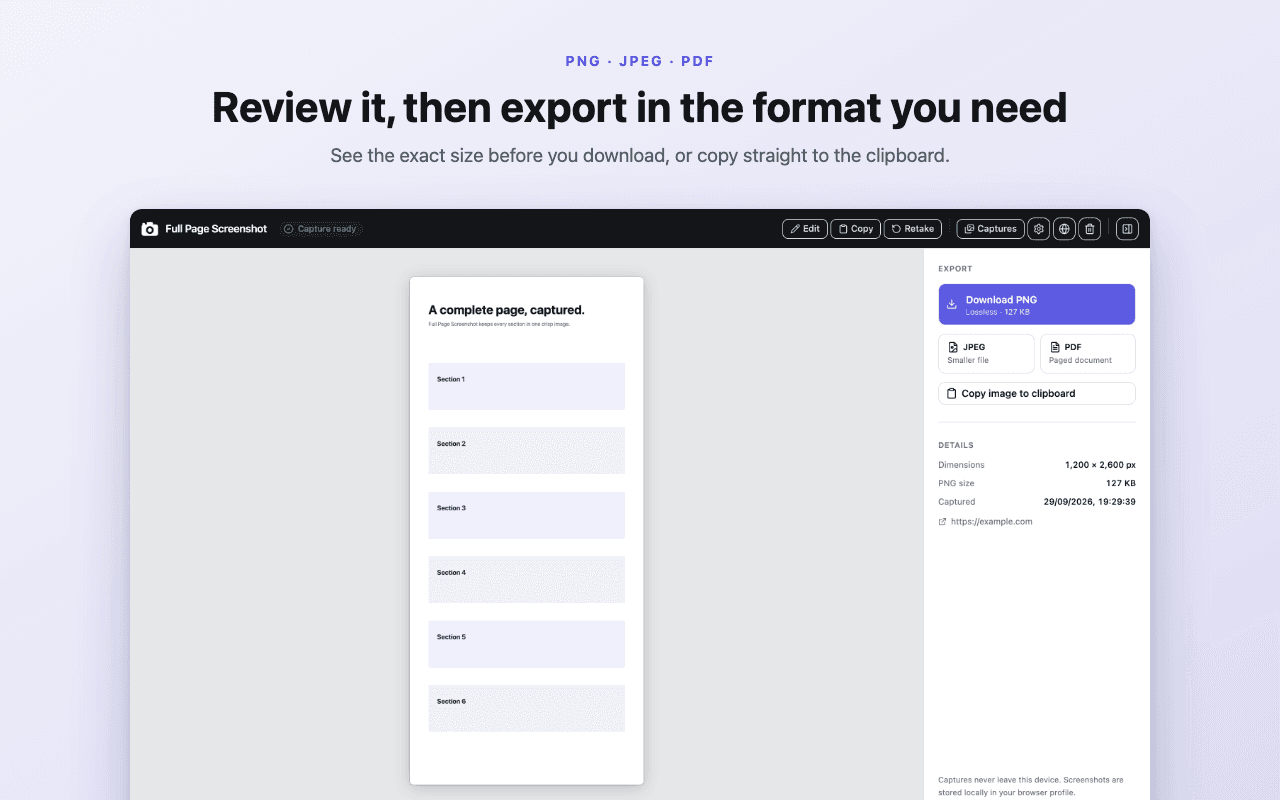Click the 'Captures never leave this device' note

1031,786
